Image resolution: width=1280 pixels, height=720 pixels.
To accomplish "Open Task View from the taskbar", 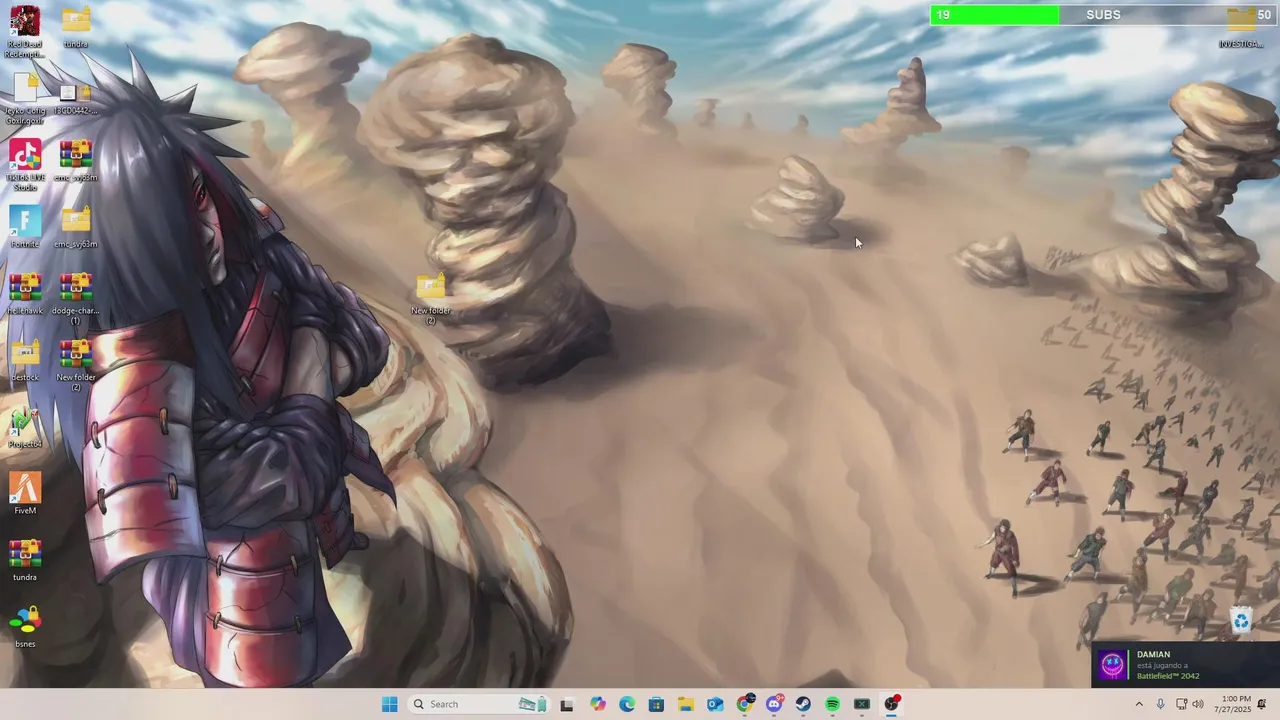I will coord(567,704).
